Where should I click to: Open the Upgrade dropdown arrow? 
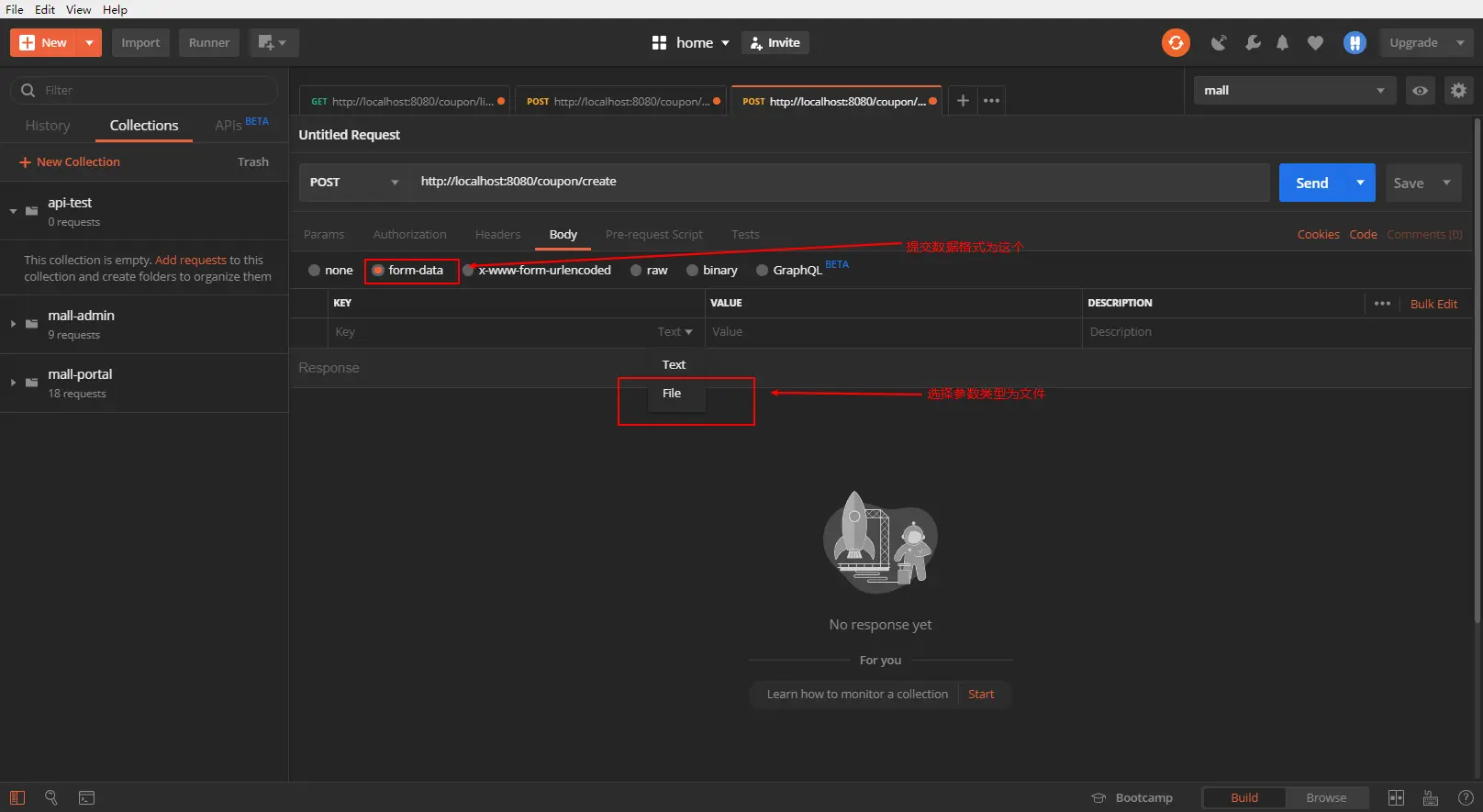coord(1460,42)
